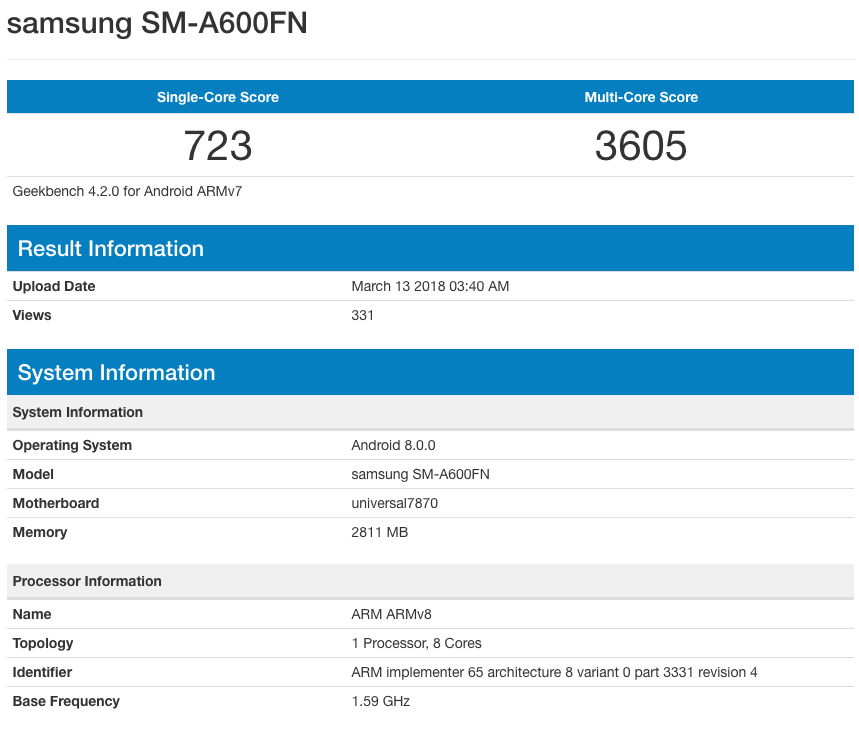Click the 1.59 GHz base frequency value
This screenshot has height=733, width=859.
tap(380, 701)
